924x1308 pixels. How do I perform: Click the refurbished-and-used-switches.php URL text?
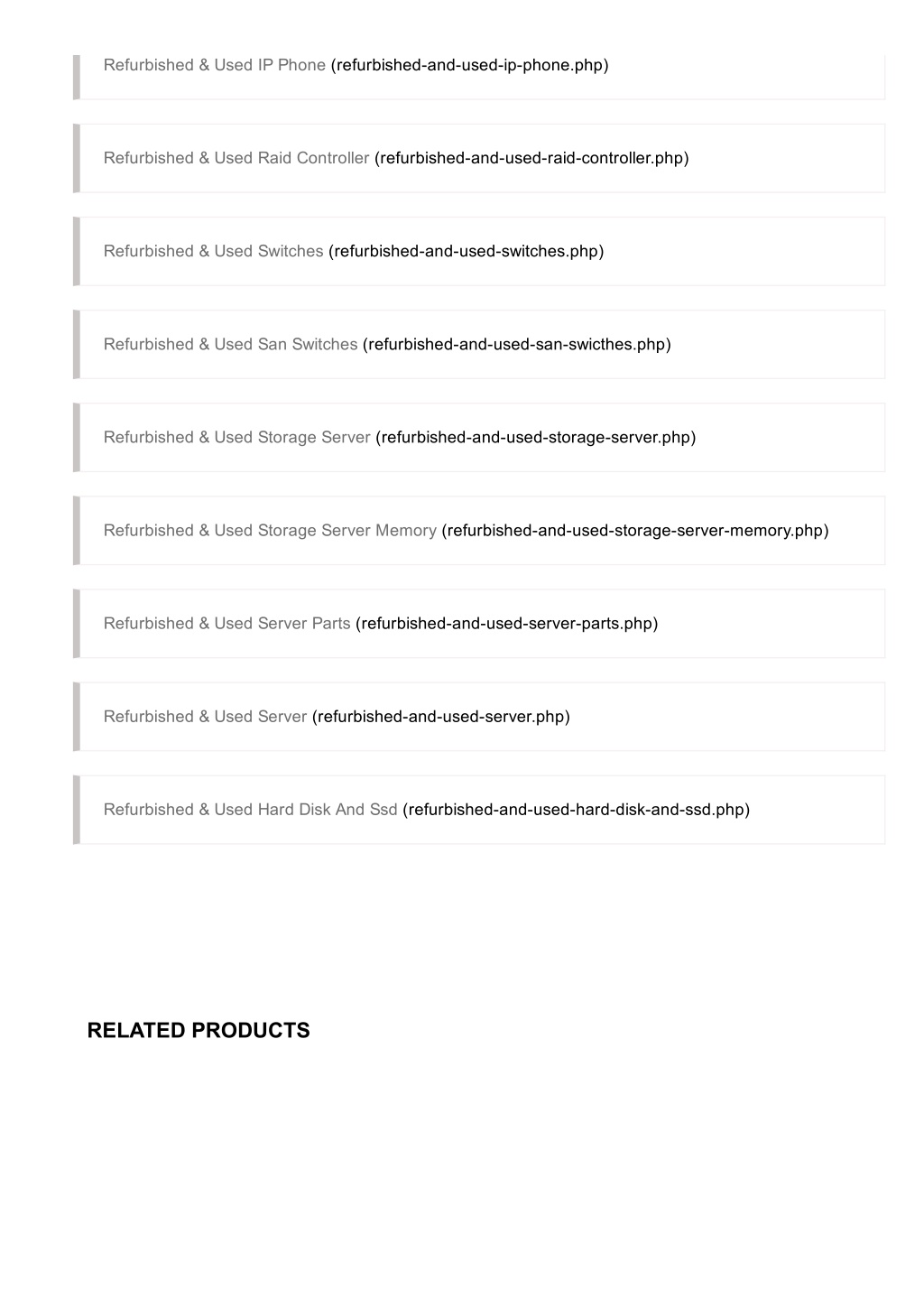pyautogui.click(x=467, y=251)
